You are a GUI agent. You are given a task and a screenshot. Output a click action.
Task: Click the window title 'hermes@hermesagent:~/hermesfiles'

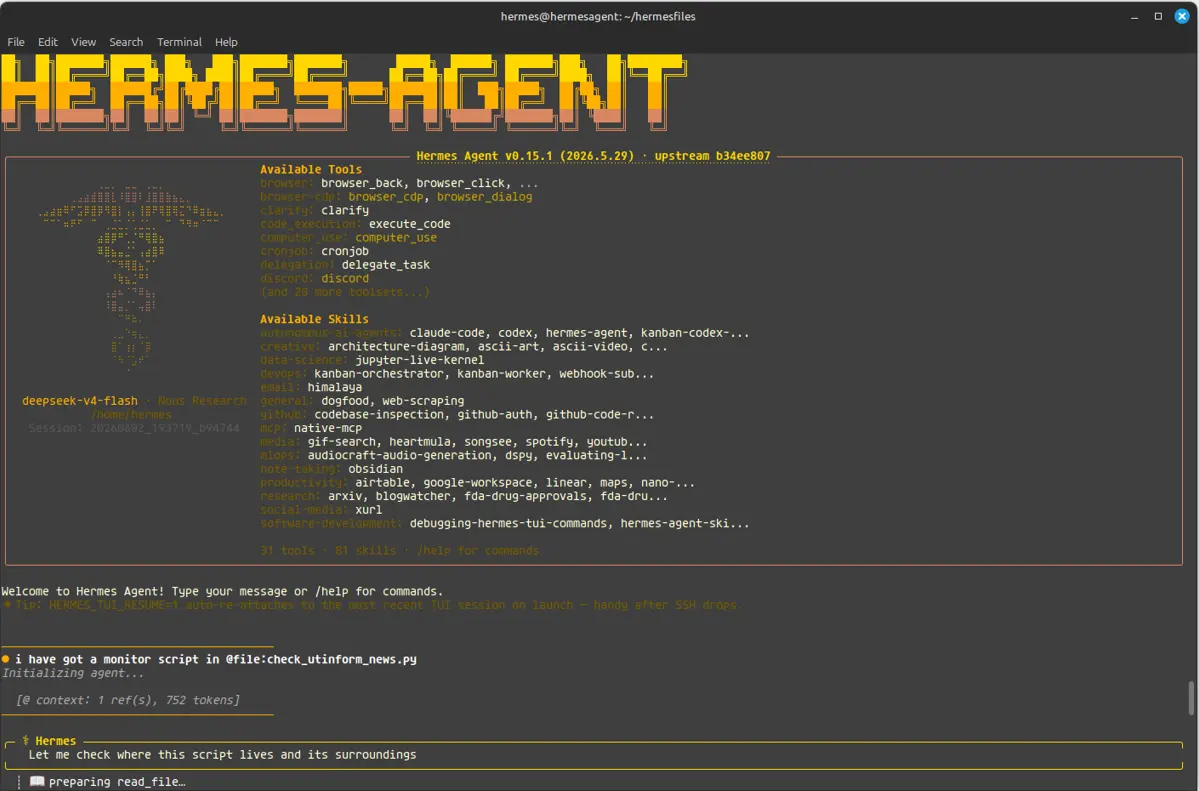tap(598, 16)
